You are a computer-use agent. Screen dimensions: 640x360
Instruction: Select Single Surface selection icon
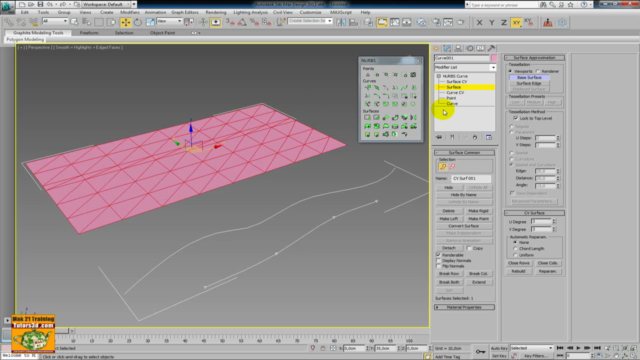pos(442,167)
